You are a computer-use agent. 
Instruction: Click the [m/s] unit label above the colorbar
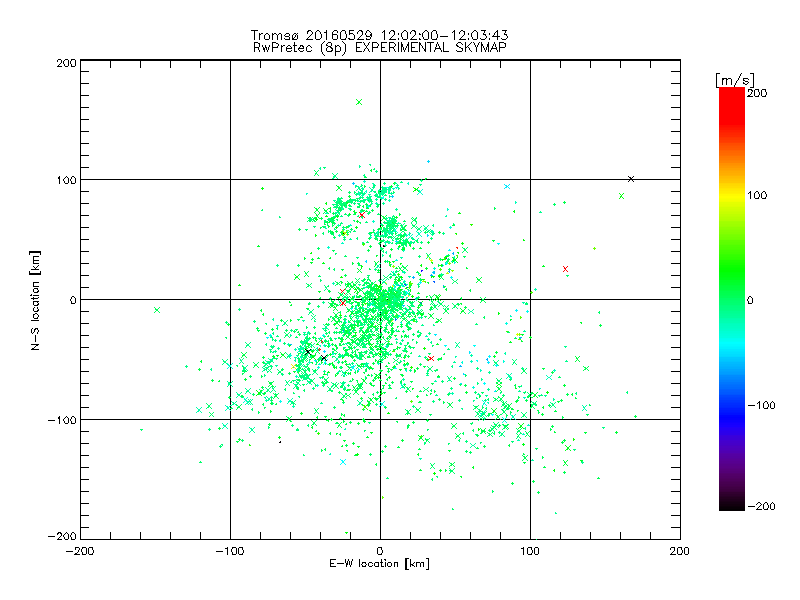[735, 80]
